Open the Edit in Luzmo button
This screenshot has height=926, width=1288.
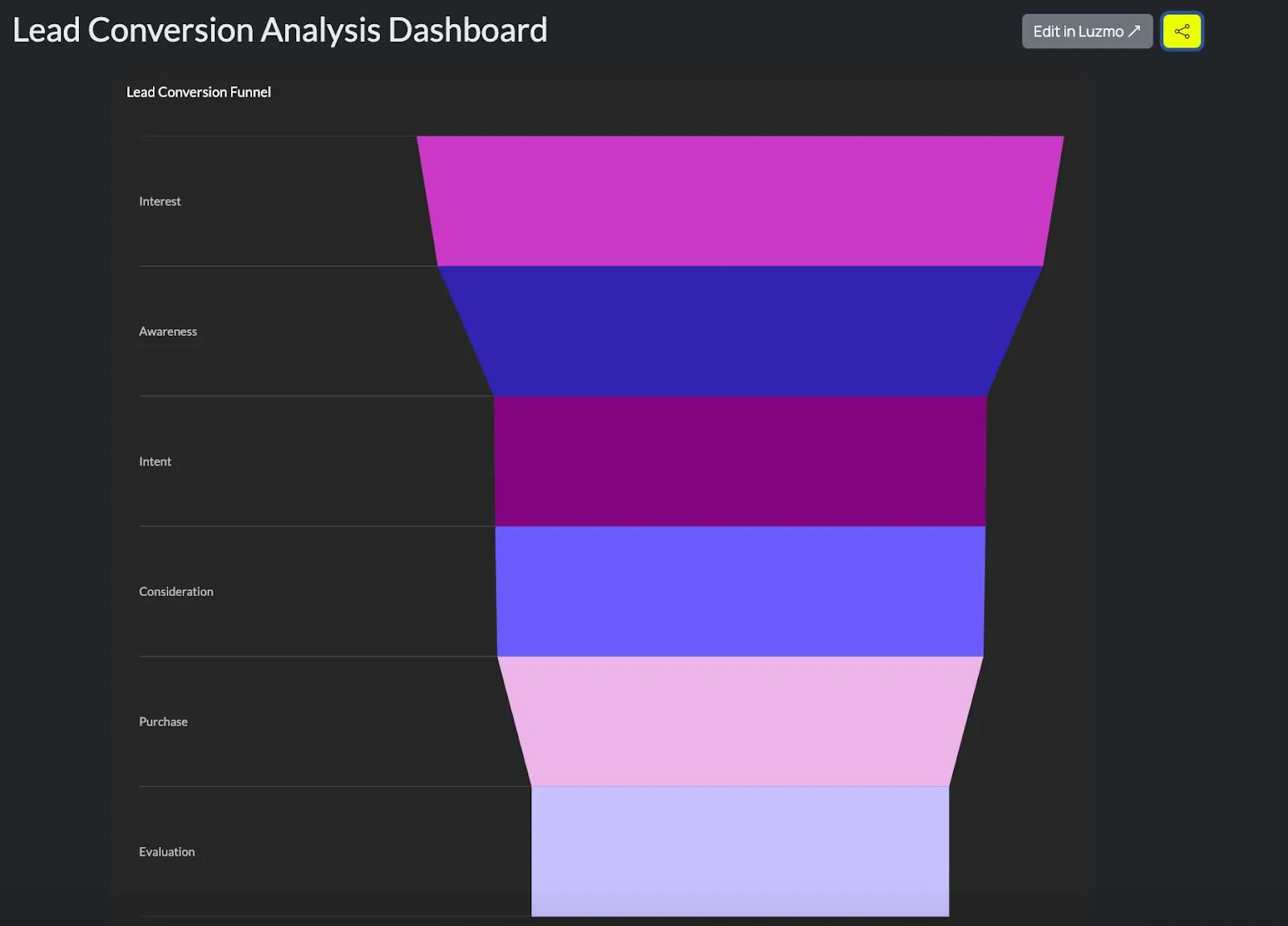pyautogui.click(x=1087, y=31)
